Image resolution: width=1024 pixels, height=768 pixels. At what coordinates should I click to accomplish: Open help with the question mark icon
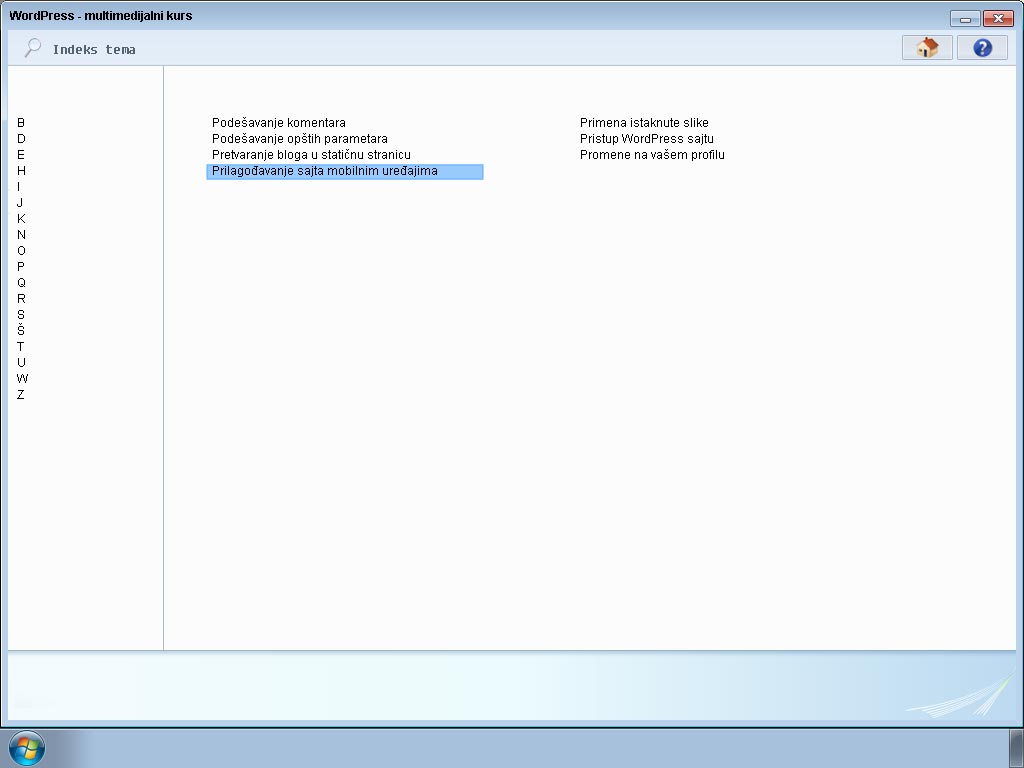(981, 48)
